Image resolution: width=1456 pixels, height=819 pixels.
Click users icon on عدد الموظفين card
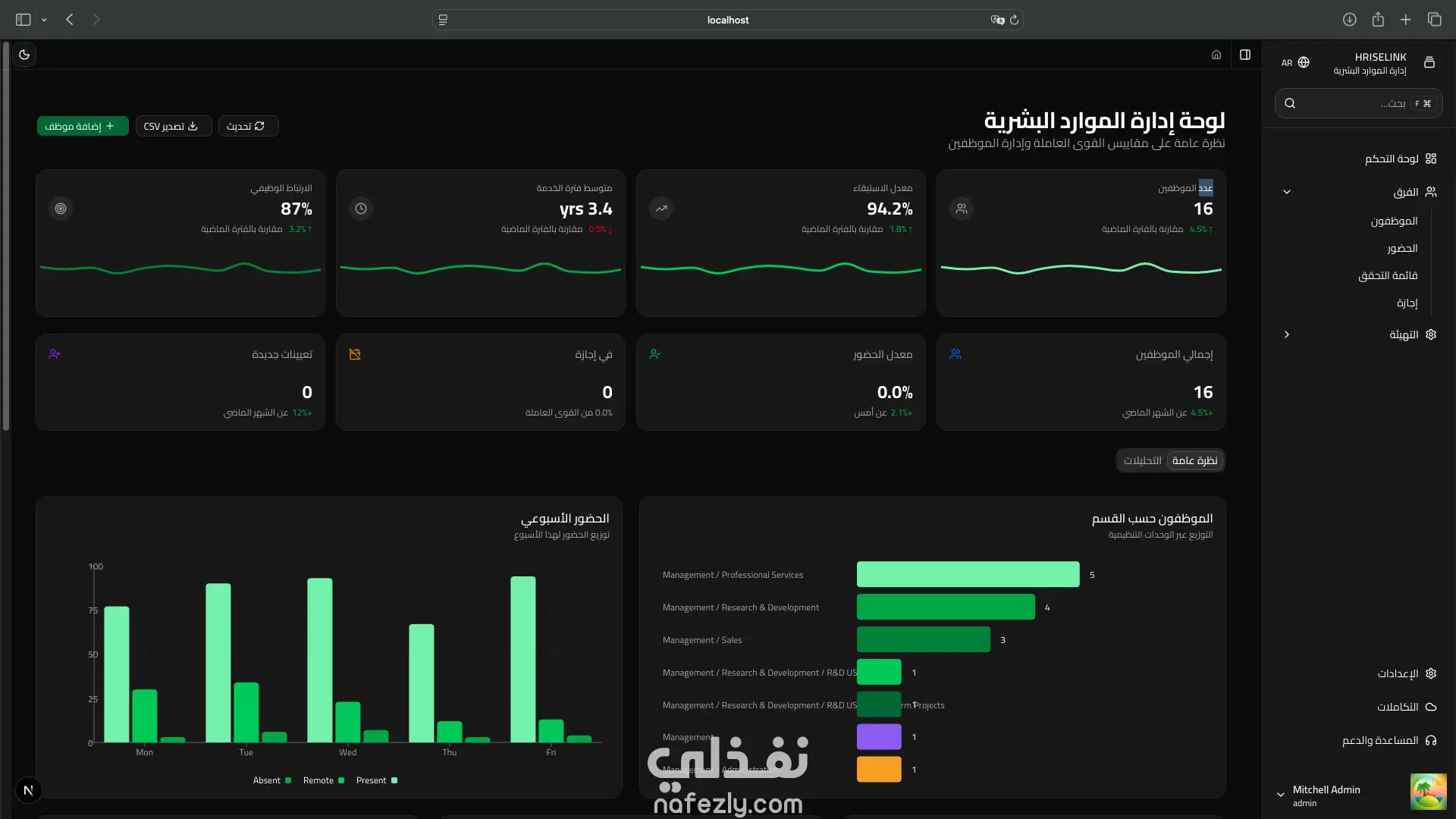pos(962,209)
